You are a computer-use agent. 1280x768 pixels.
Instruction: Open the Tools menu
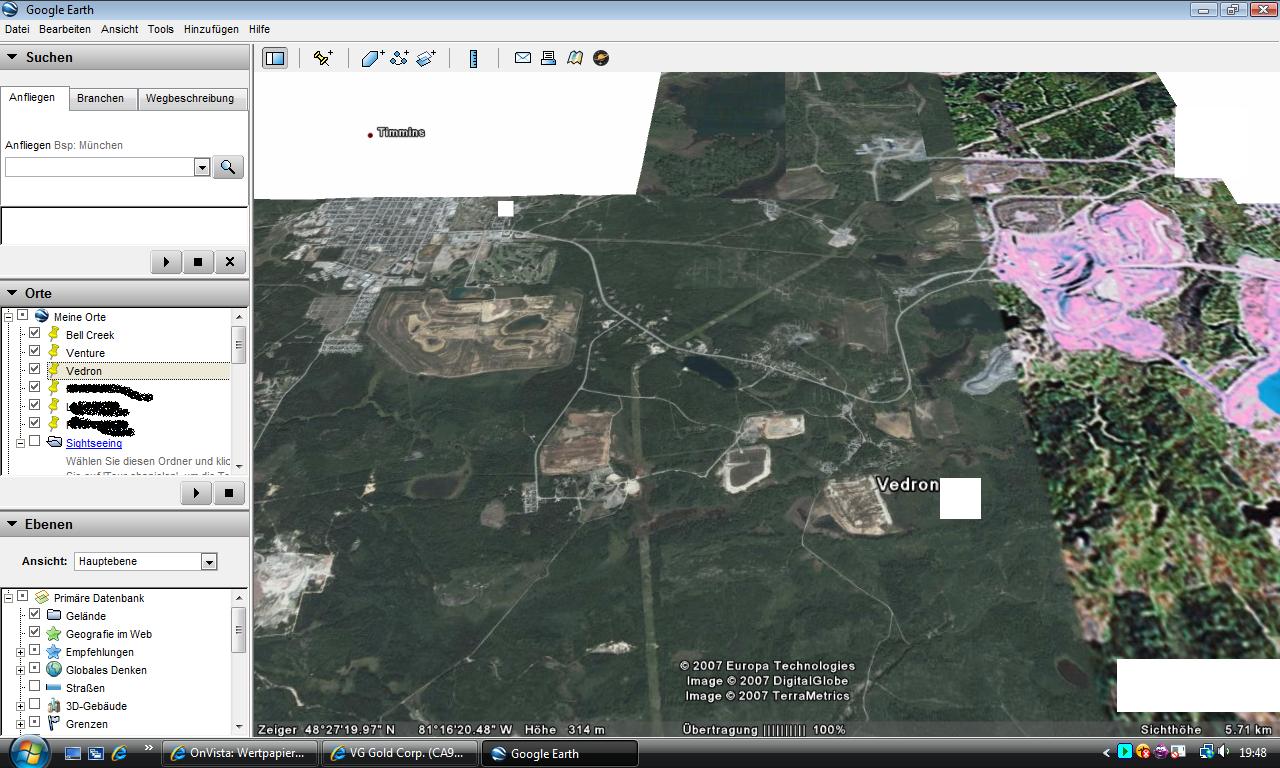click(x=160, y=29)
